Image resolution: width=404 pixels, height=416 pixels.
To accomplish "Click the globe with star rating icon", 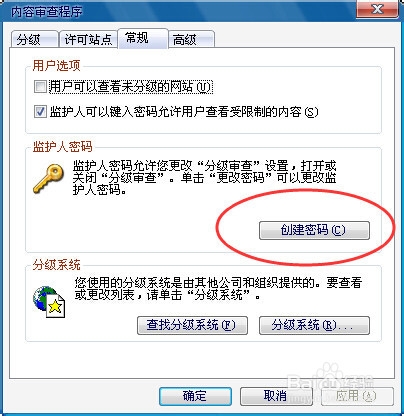I will coord(49,302).
